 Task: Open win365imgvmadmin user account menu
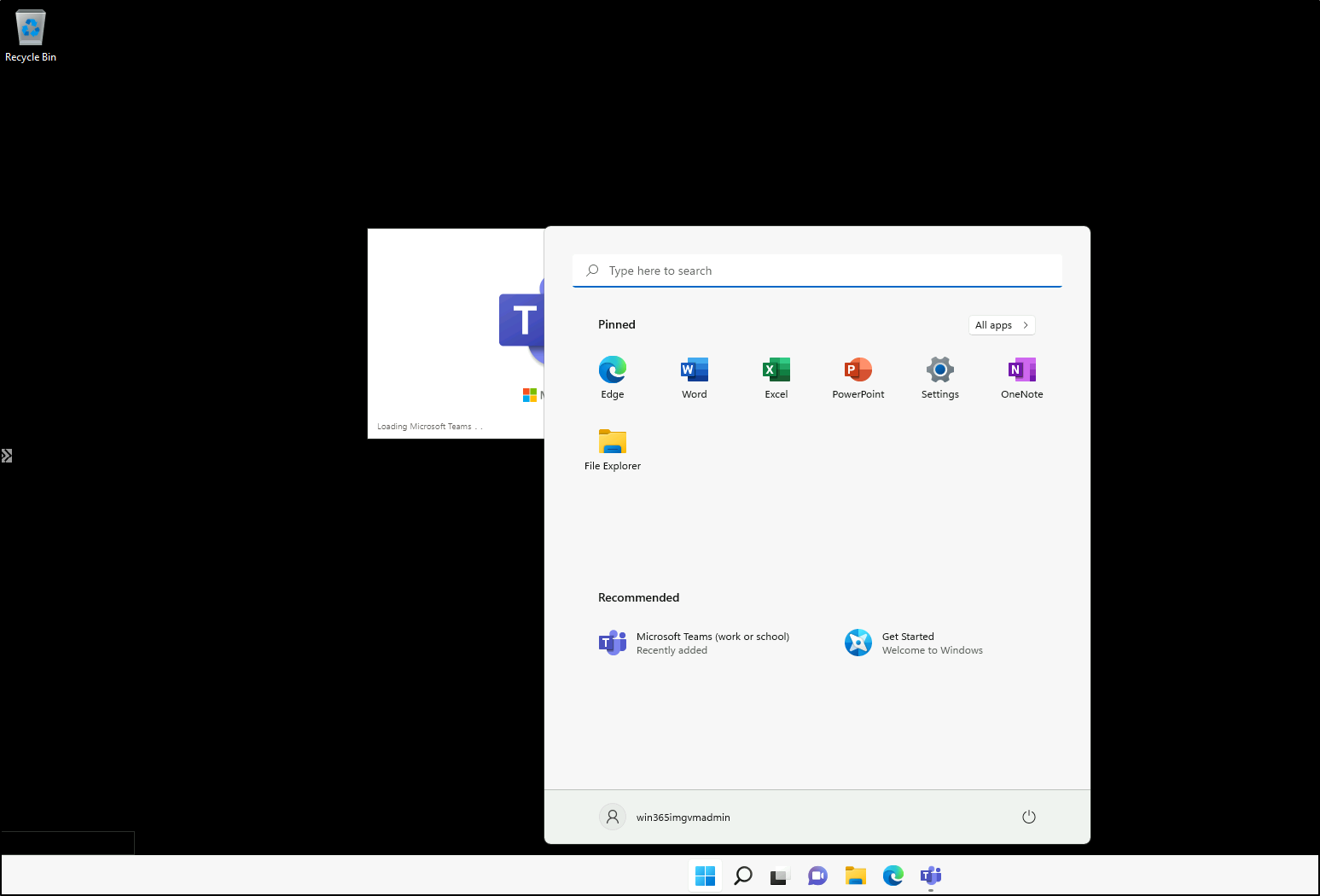point(665,817)
